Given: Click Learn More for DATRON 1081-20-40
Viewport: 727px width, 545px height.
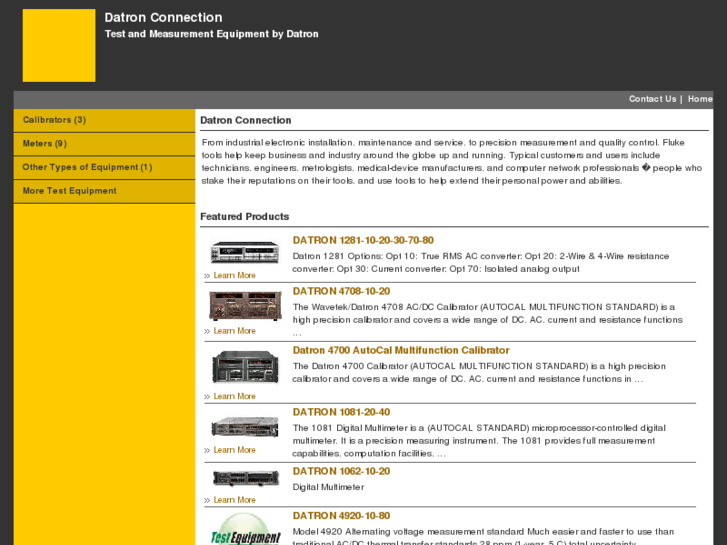Looking at the screenshot, I should coord(234,450).
